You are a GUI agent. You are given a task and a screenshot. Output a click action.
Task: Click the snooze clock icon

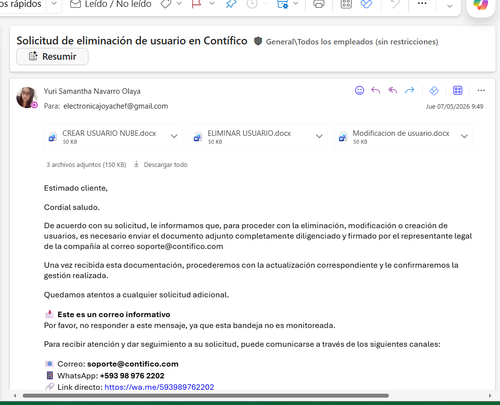[x=252, y=4]
